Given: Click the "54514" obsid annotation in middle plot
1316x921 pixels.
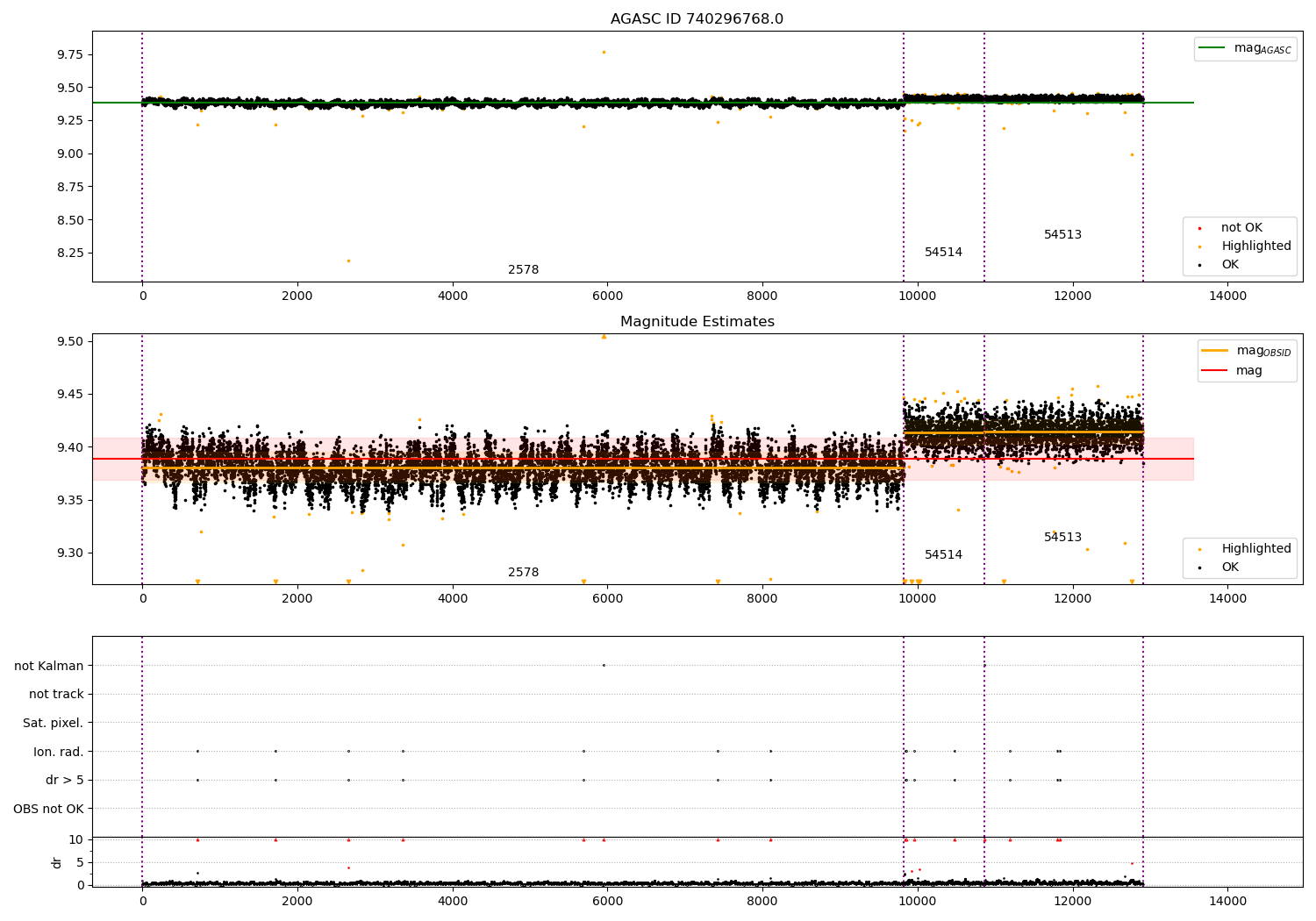Looking at the screenshot, I should (943, 555).
